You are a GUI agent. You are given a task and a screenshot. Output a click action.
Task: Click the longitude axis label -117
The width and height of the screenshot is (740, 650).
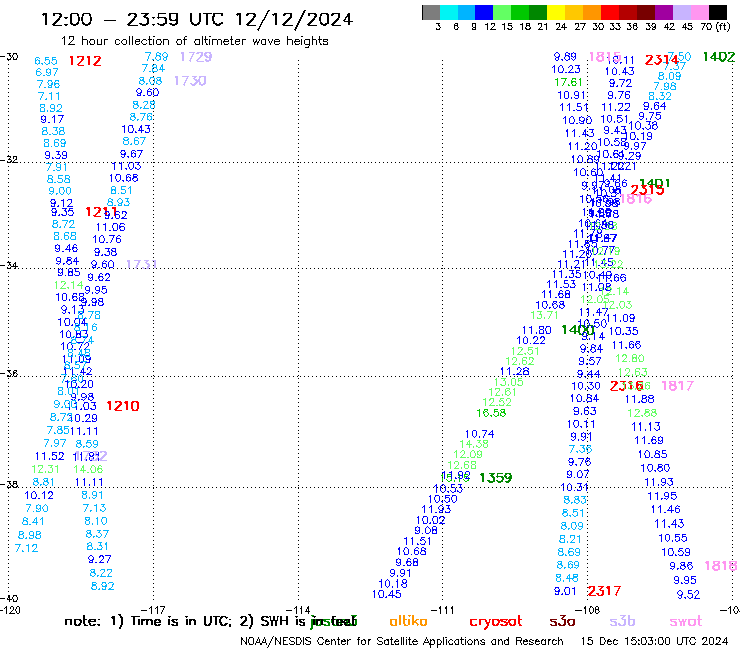[153, 610]
